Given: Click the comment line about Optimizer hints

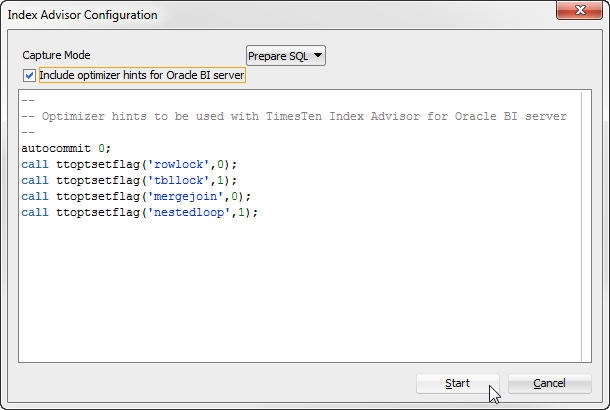Looking at the screenshot, I should point(294,116).
